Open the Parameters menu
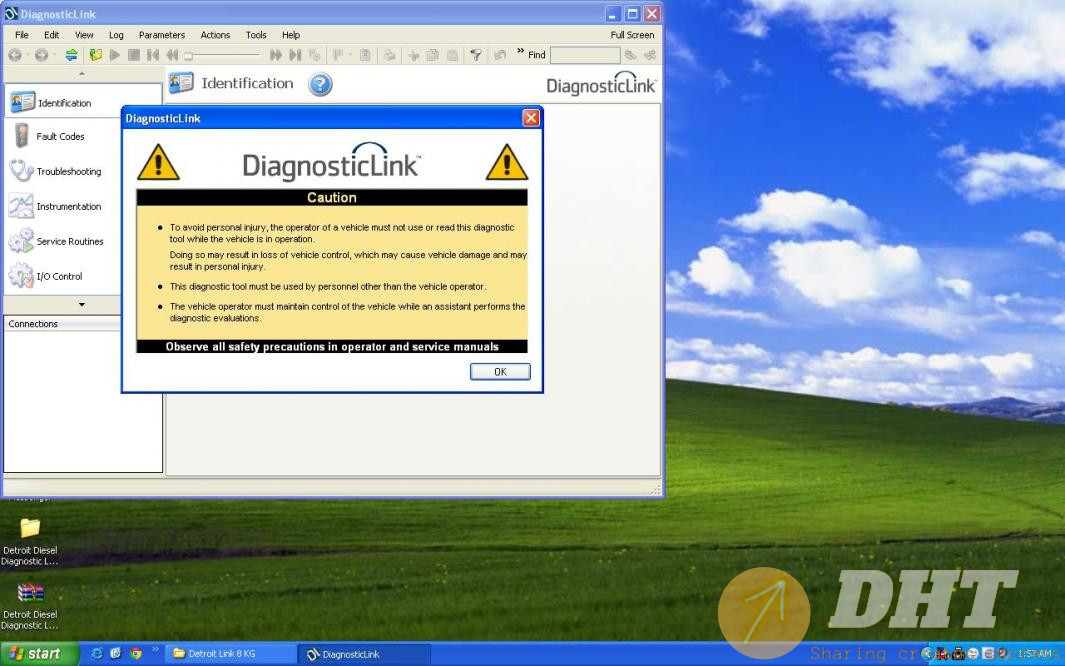The height and width of the screenshot is (666, 1065). [161, 35]
